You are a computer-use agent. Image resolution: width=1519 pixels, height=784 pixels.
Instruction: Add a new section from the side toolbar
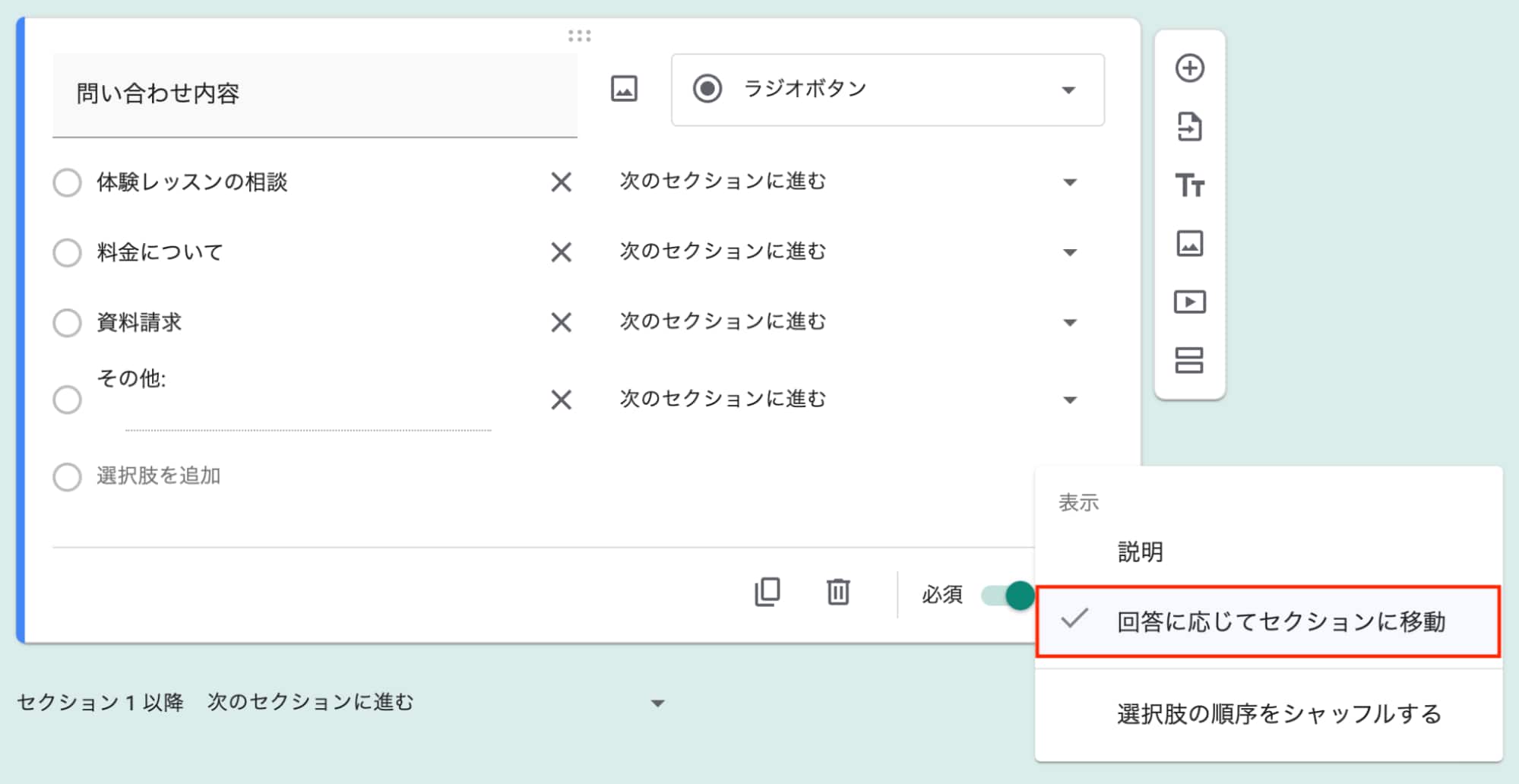coord(1189,360)
